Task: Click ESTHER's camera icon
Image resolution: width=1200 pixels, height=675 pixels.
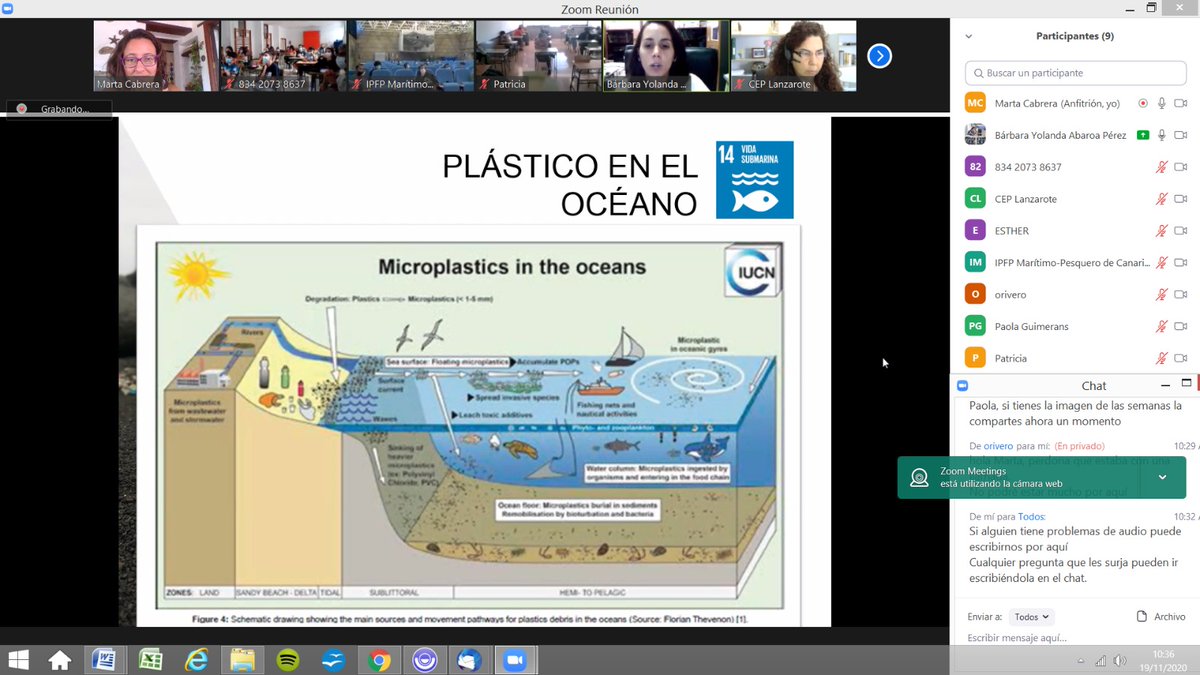Action: pos(1180,231)
